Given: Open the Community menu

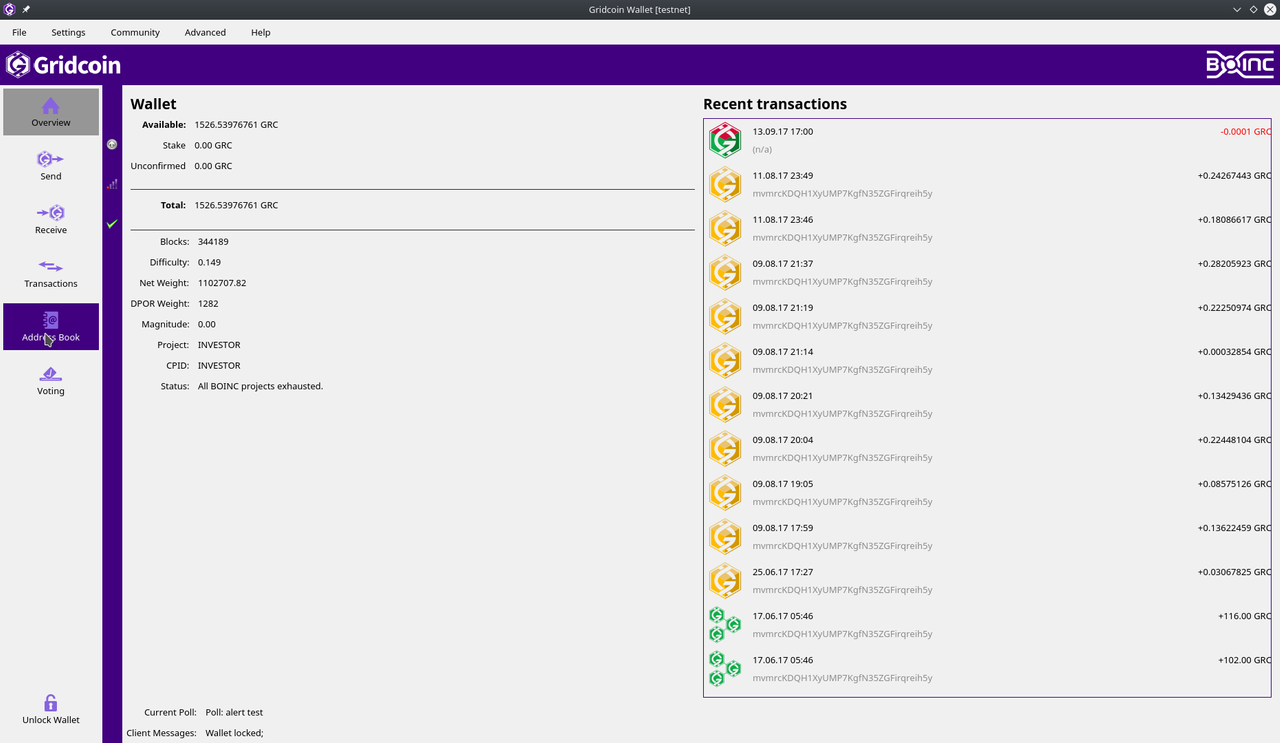Looking at the screenshot, I should tap(135, 32).
